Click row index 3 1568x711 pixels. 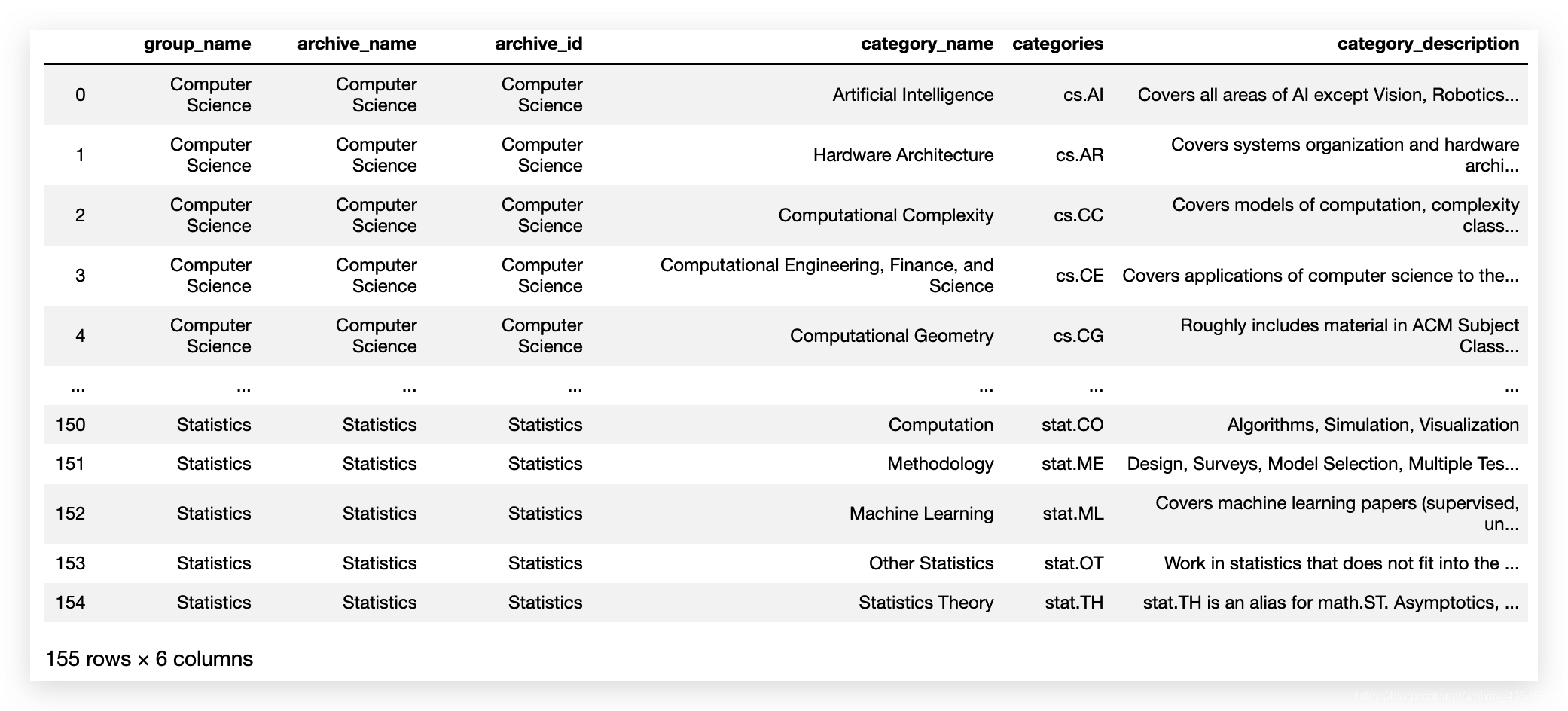point(81,276)
